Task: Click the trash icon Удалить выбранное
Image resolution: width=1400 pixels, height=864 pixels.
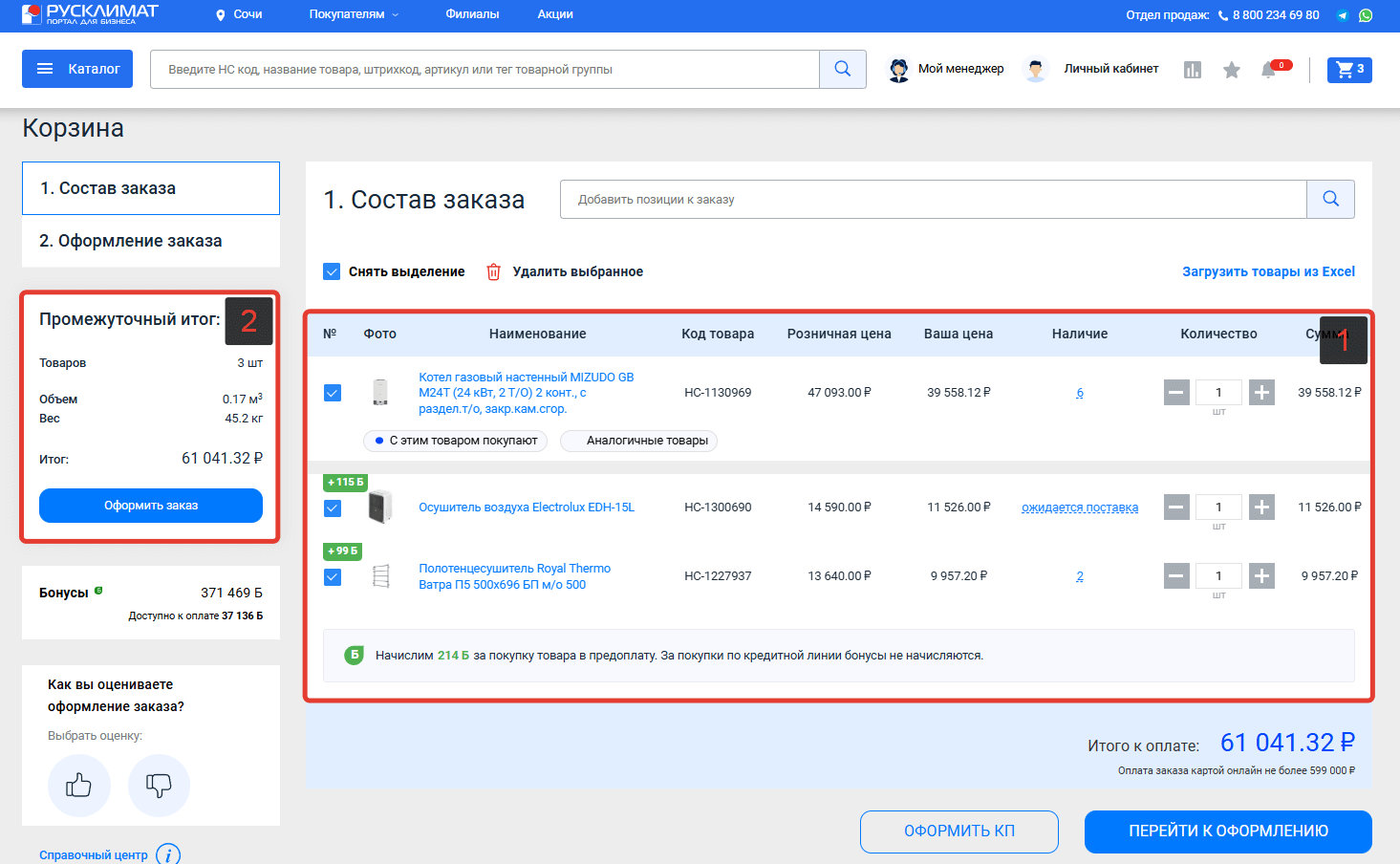Action: click(x=493, y=272)
